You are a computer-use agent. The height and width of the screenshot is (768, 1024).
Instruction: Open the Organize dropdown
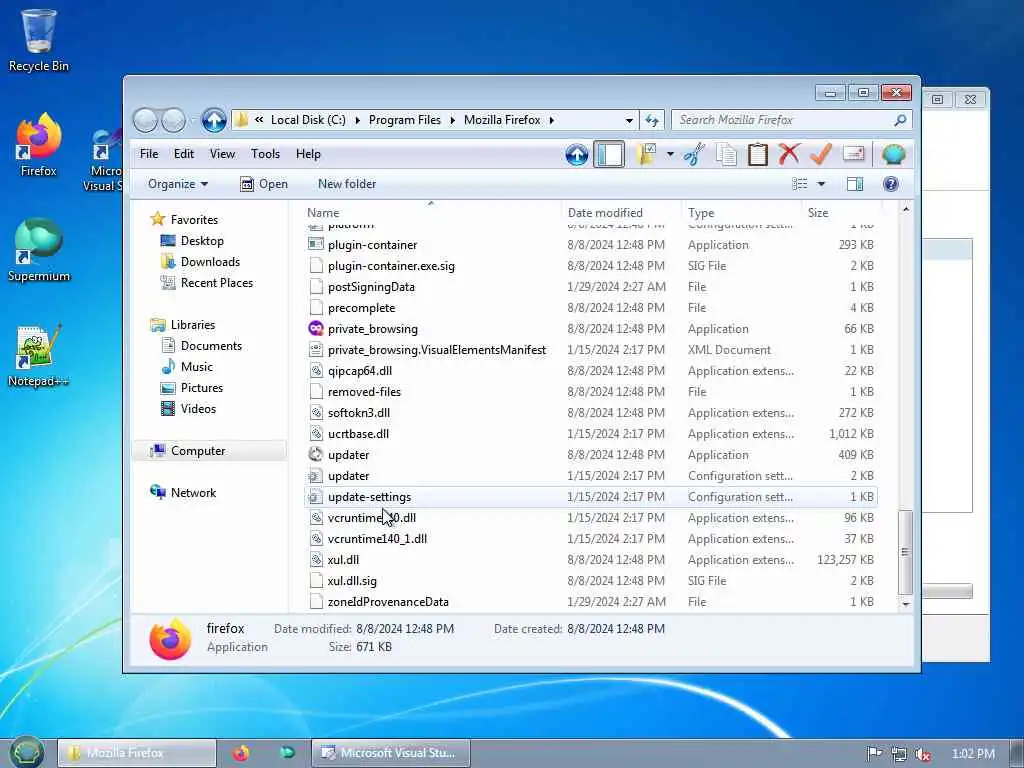(x=178, y=184)
